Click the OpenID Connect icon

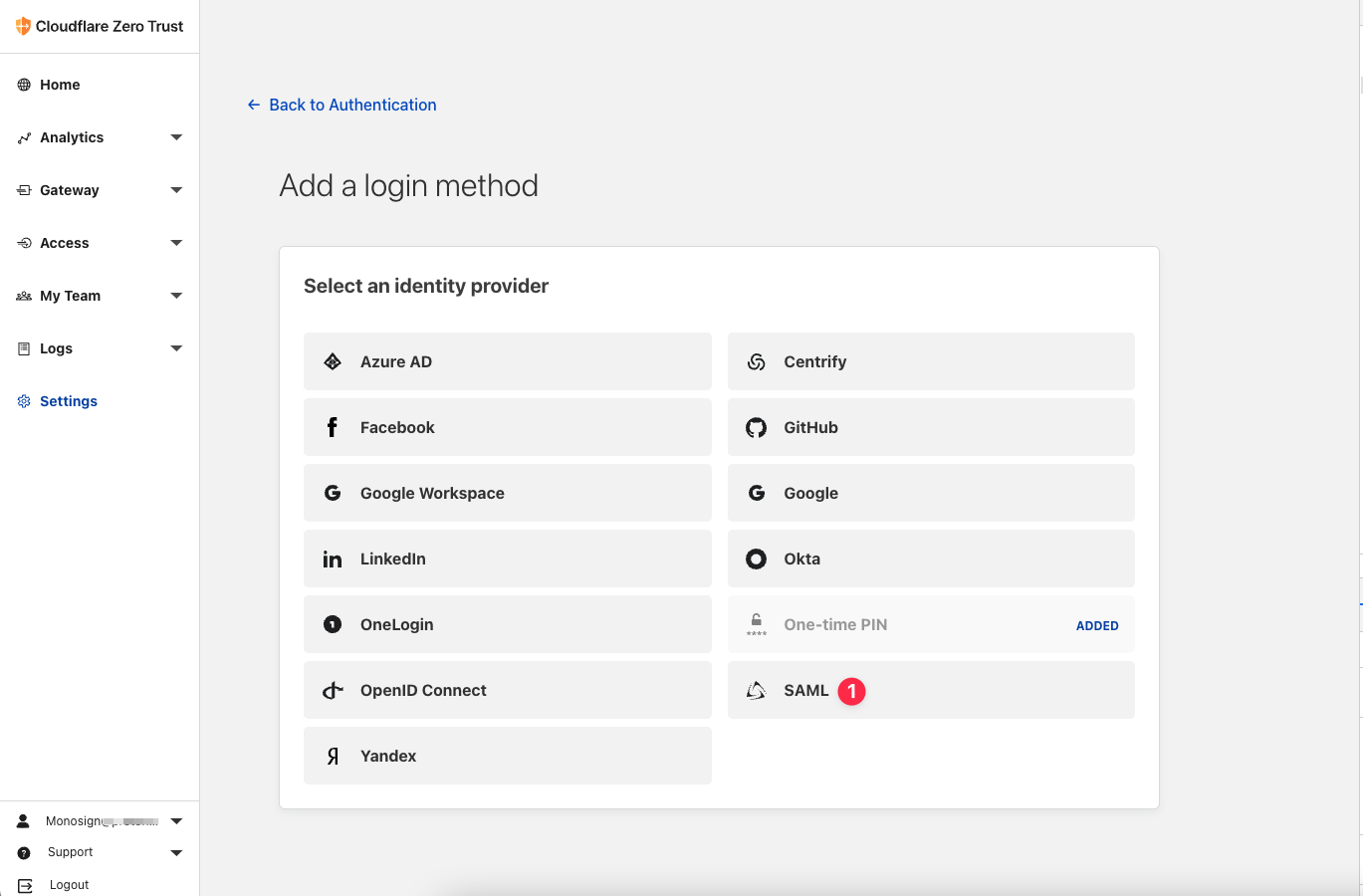(x=333, y=691)
